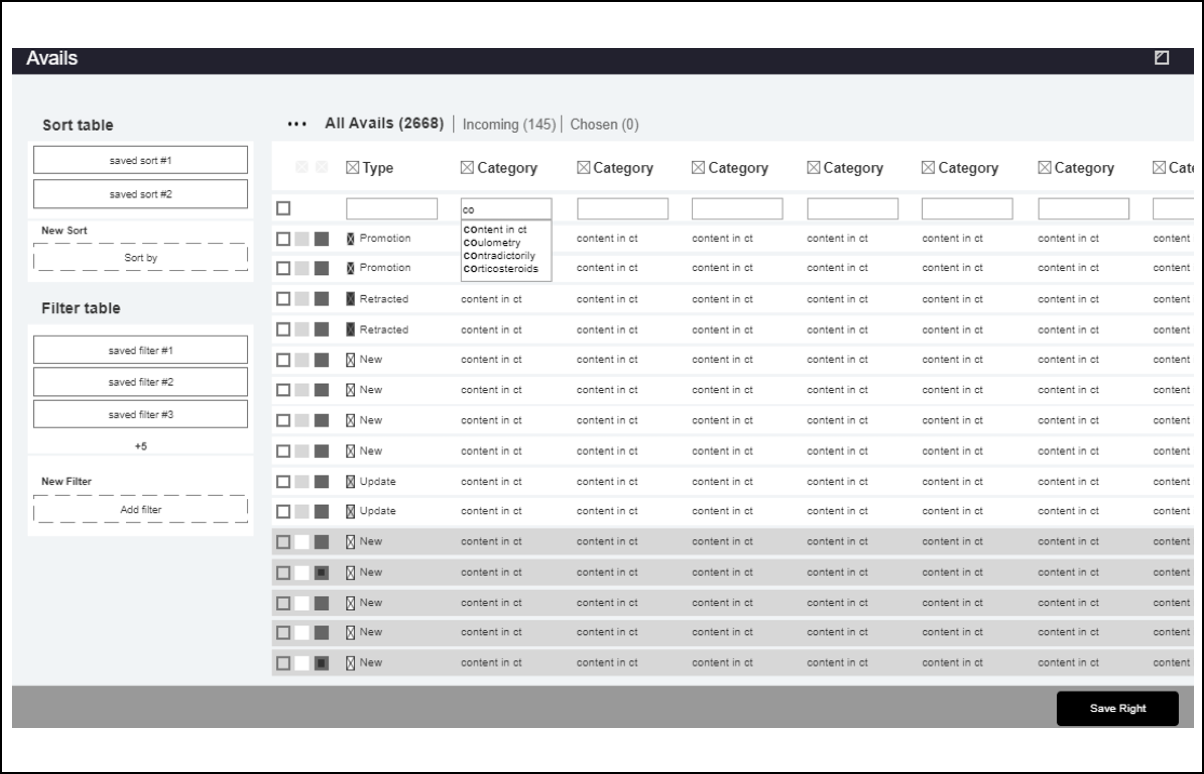The width and height of the screenshot is (1204, 774).
Task: Click the expand icon in the Avails title bar
Action: (x=1161, y=59)
